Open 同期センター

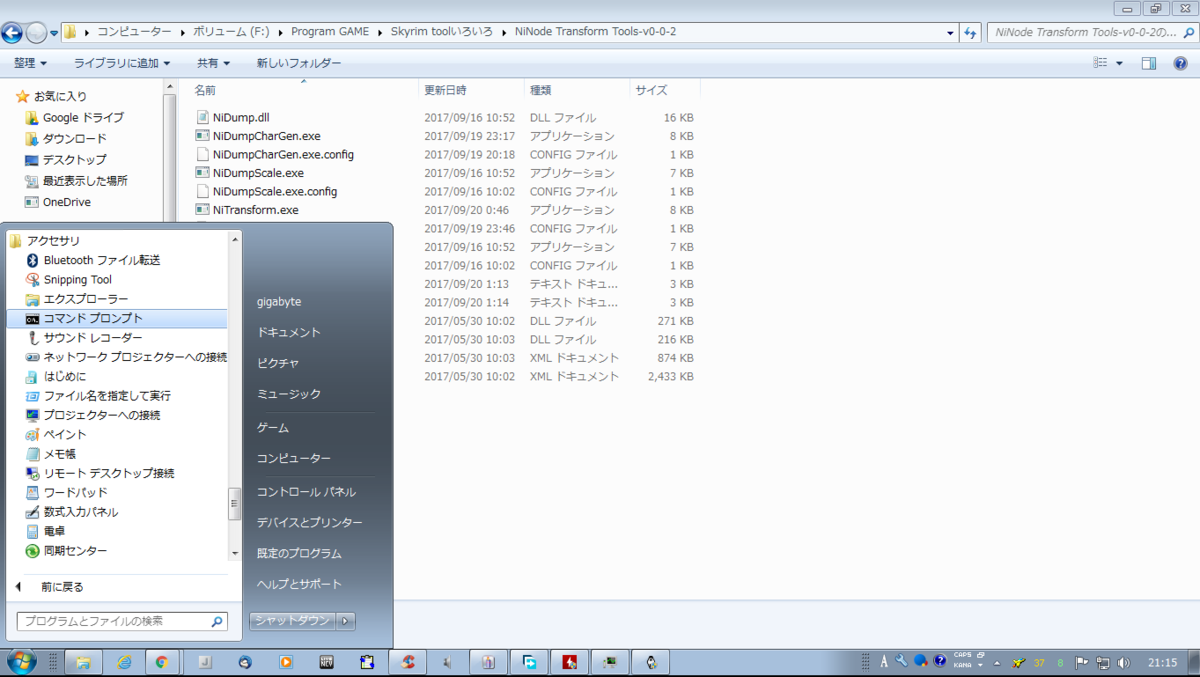(x=66, y=551)
